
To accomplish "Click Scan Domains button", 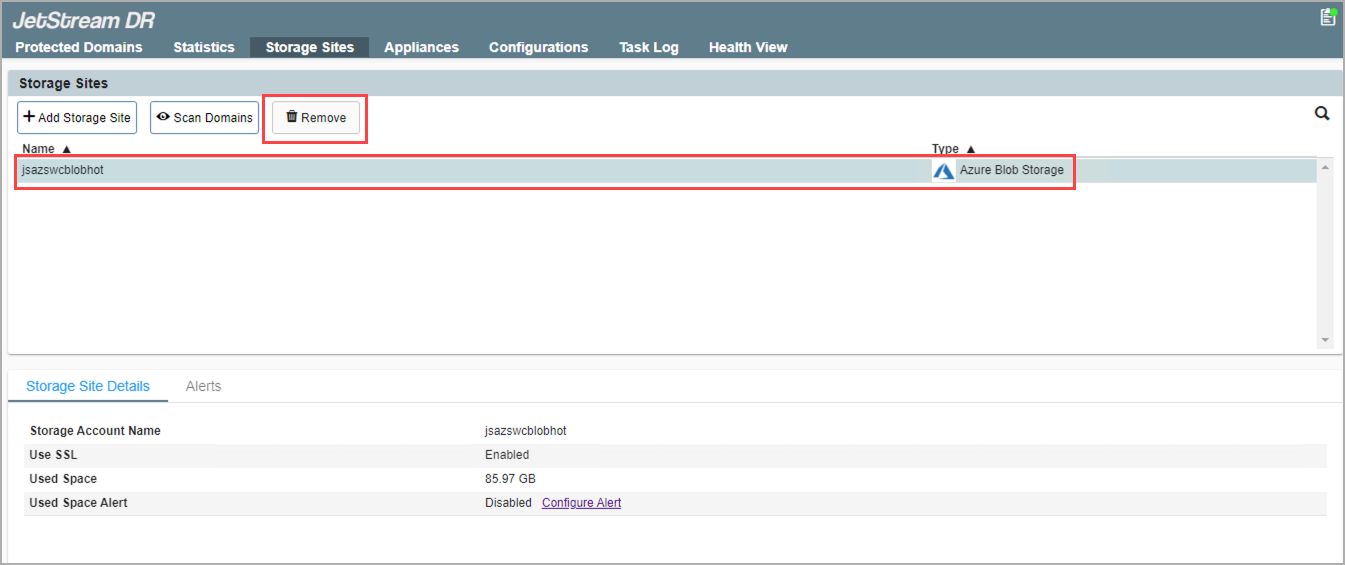I will 204,117.
